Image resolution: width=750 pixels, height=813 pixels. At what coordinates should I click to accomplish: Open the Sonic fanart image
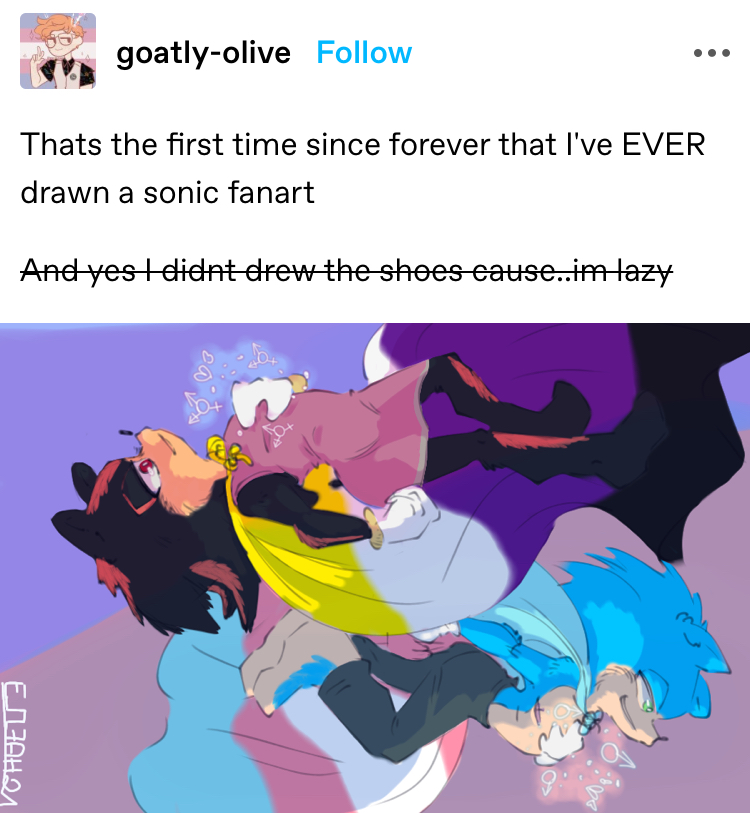tap(375, 568)
